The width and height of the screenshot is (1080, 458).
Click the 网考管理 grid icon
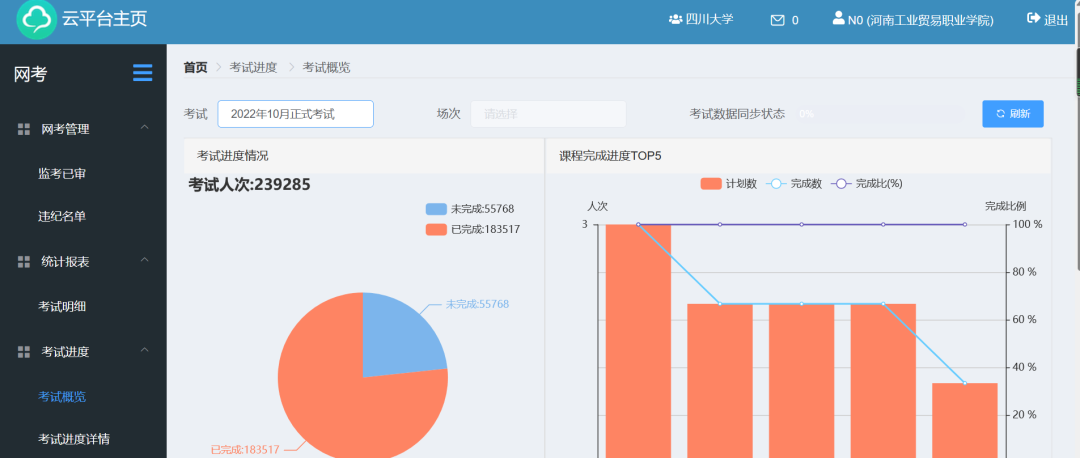pos(24,129)
